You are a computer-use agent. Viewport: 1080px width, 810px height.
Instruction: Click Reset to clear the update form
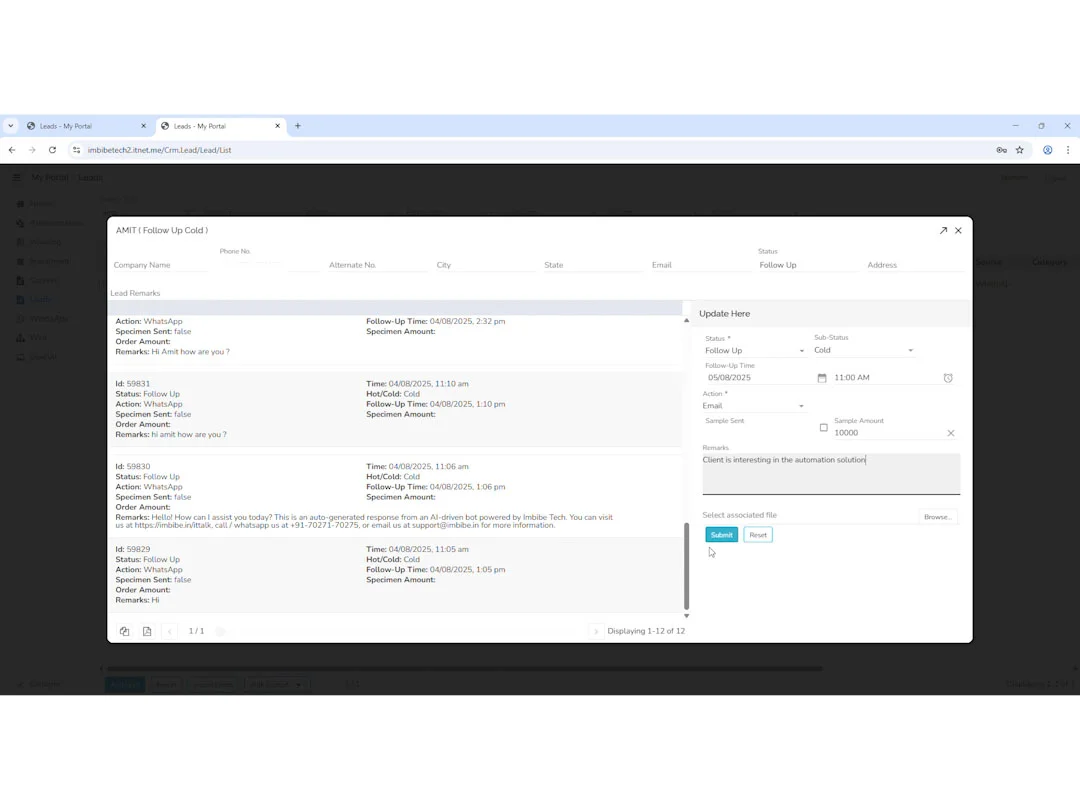pos(757,534)
